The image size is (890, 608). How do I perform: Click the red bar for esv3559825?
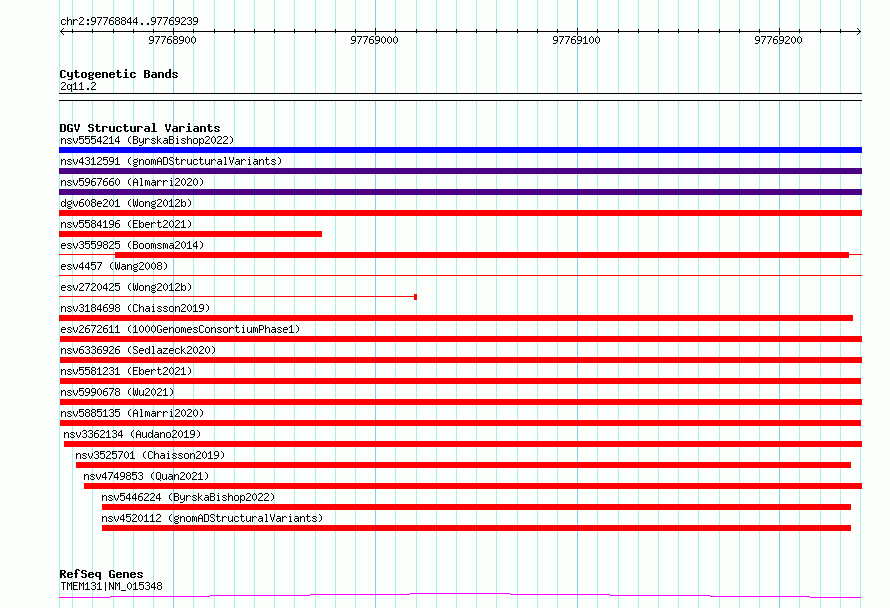click(x=482, y=255)
